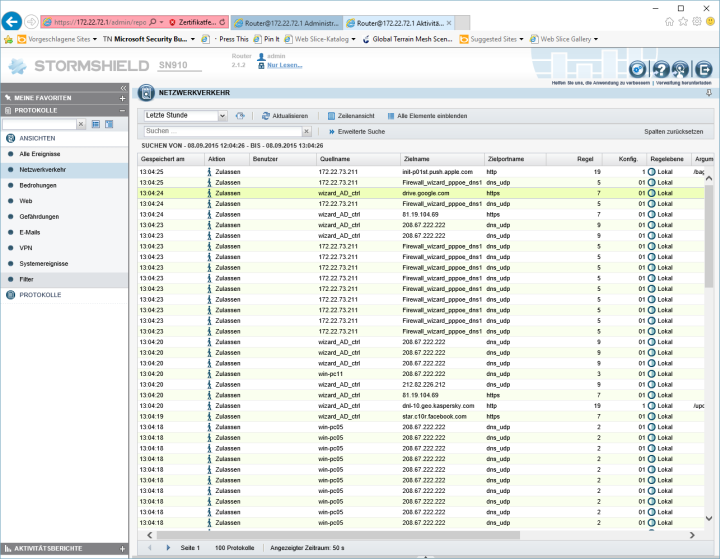
Task: Click Spalten zurücksetzen
Action: coord(673,131)
